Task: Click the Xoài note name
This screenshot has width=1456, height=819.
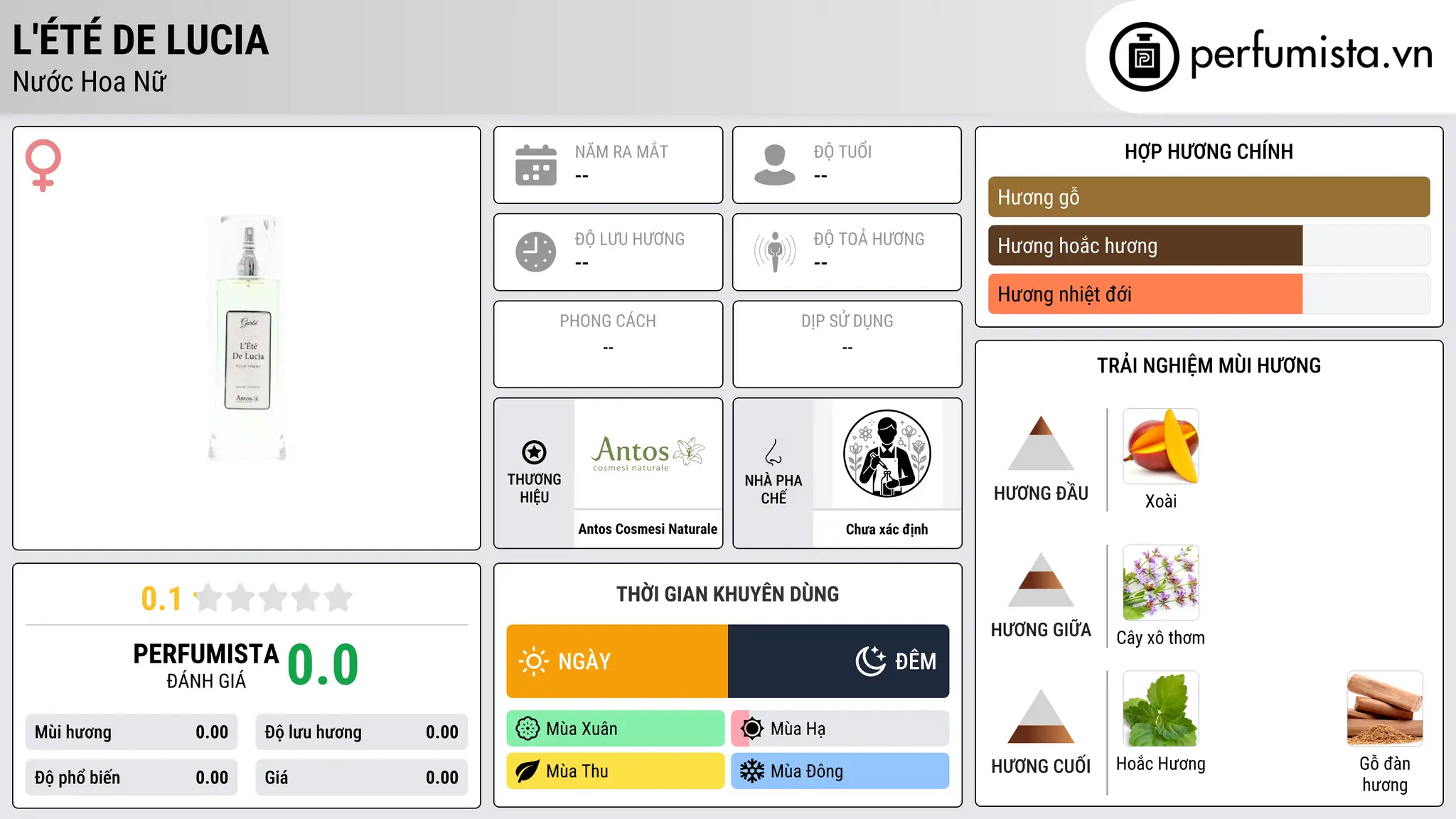Action: click(1161, 501)
